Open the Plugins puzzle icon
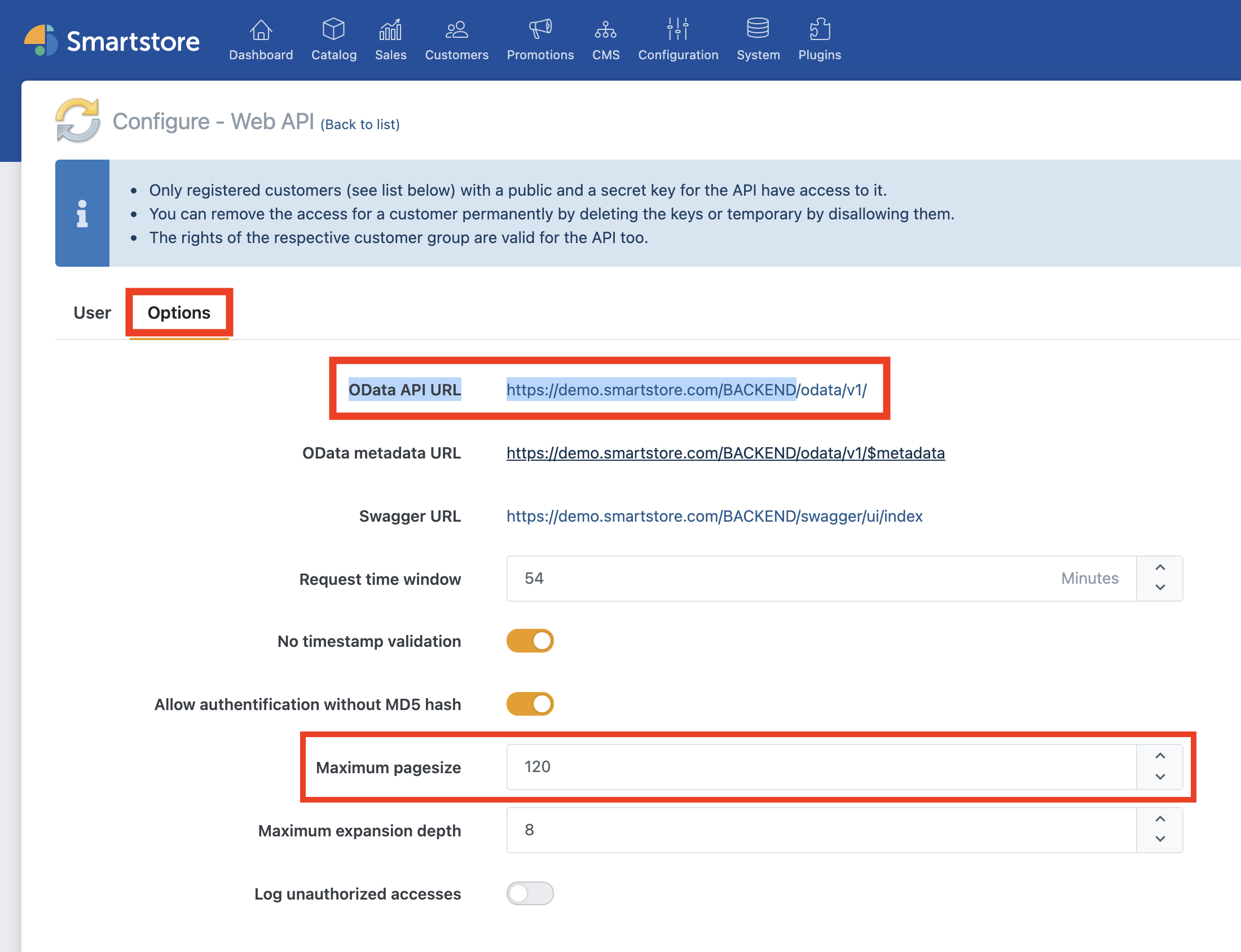The image size is (1241, 952). click(x=820, y=29)
